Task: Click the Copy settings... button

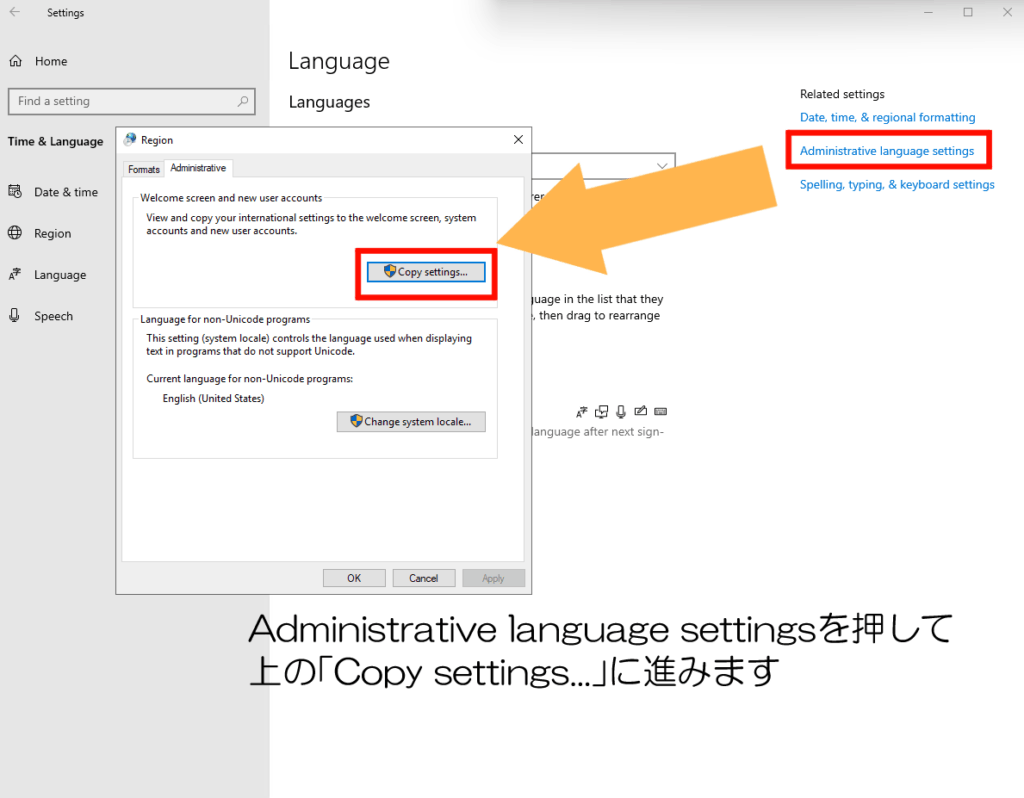Action: (426, 272)
